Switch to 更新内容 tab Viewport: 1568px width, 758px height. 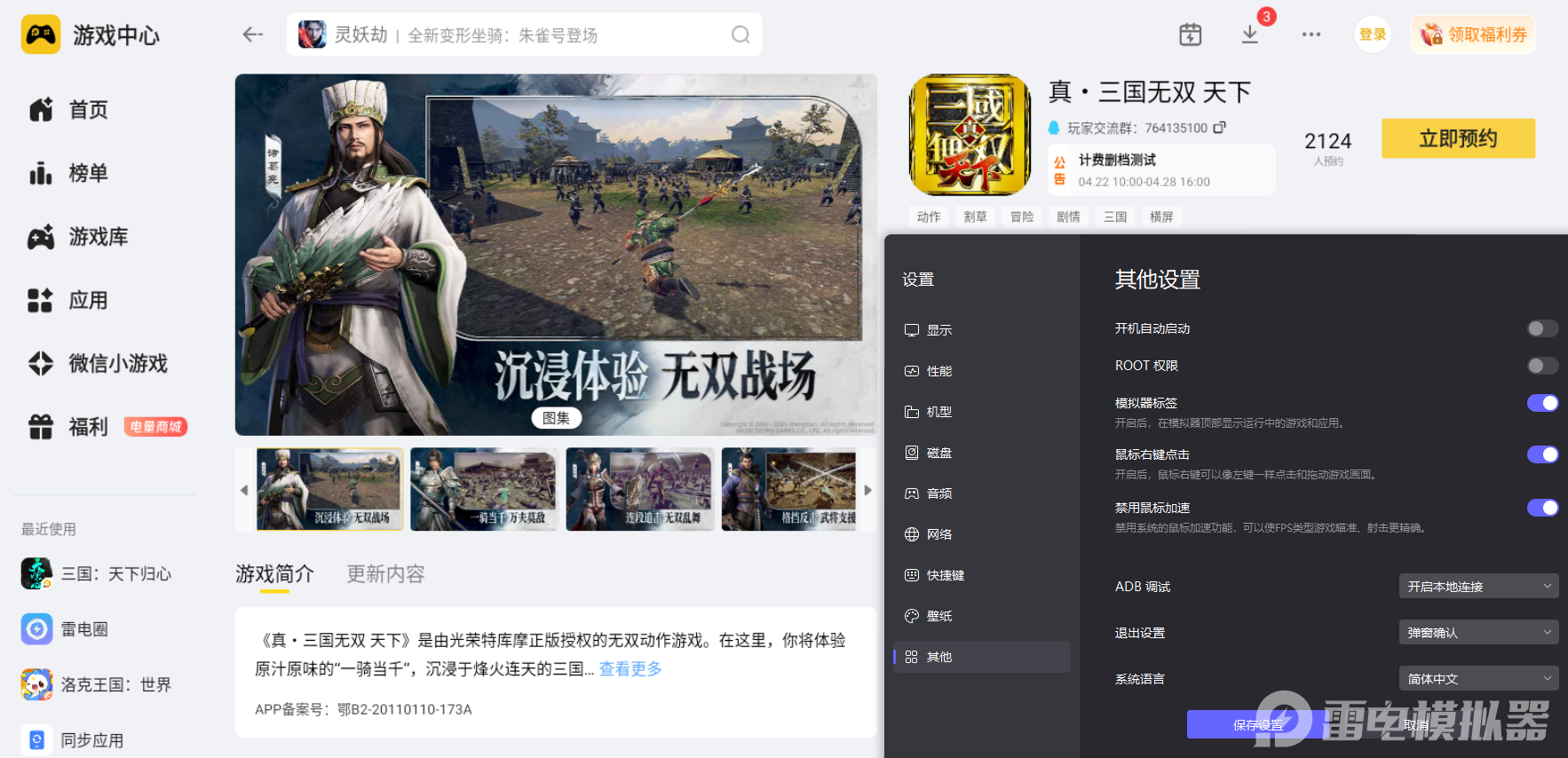pyautogui.click(x=385, y=574)
